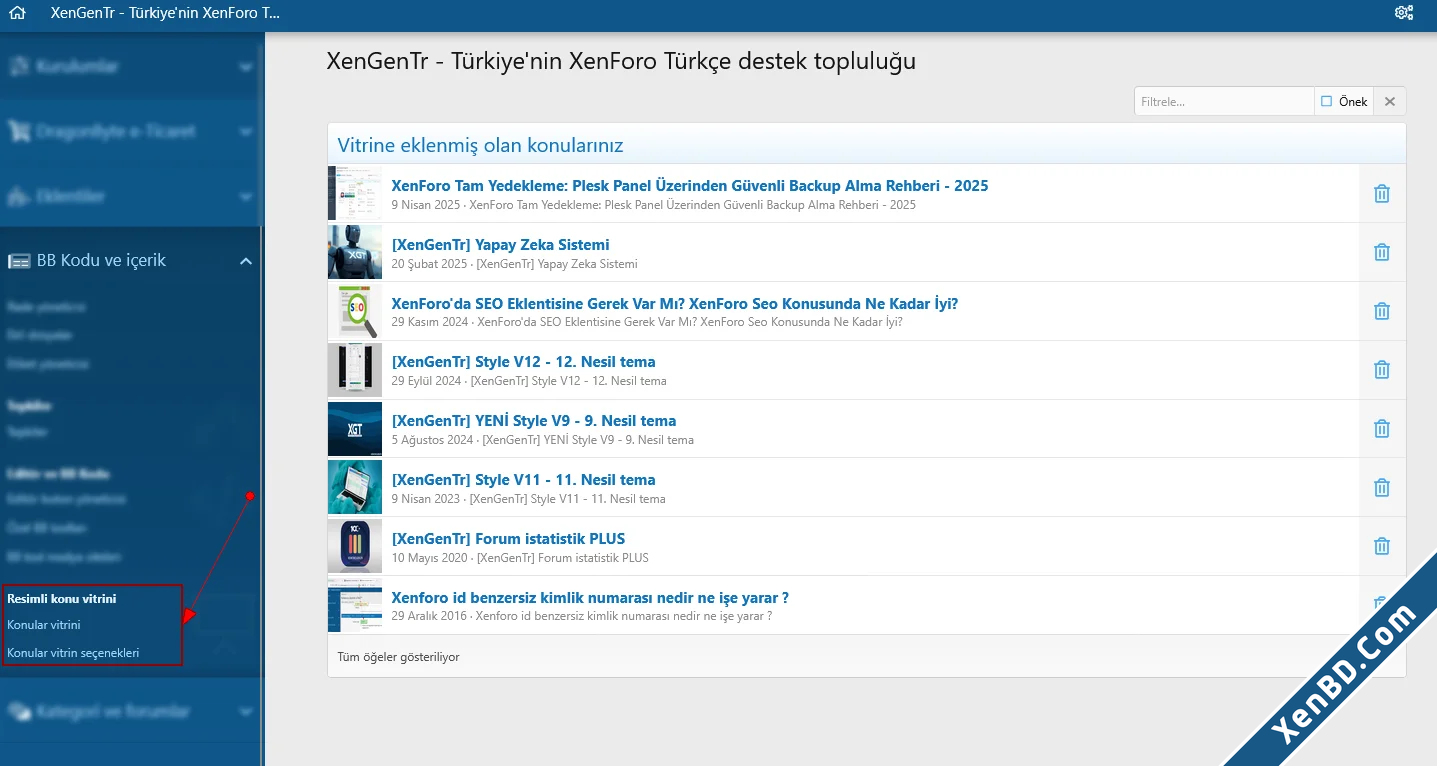This screenshot has height=766, width=1437.
Task: Click the Dragonbyte e-Ticaret cart icon
Action: 19,131
